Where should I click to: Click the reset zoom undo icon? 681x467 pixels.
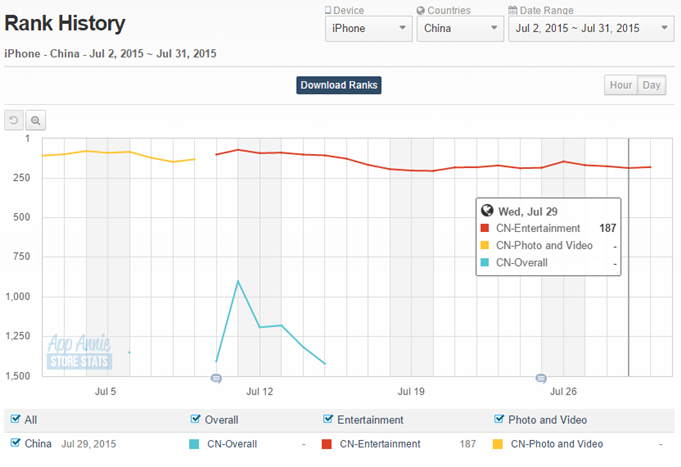14,120
